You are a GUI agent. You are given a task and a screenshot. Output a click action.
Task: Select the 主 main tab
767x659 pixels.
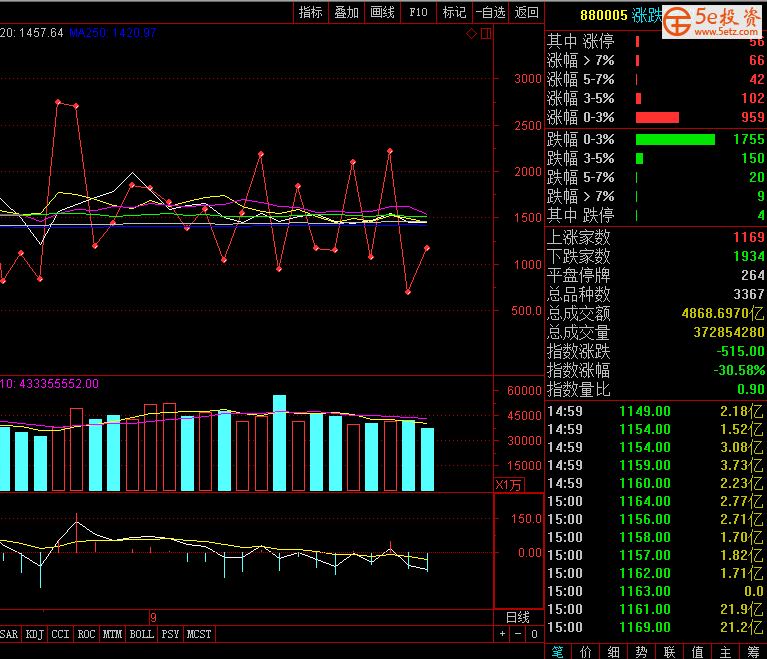point(725,652)
